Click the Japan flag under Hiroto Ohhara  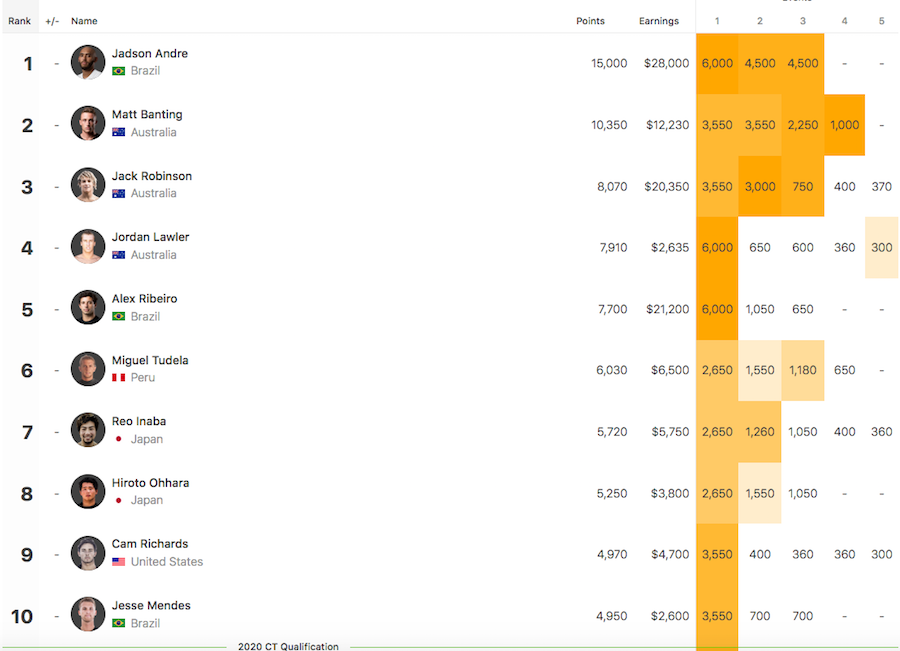tap(119, 501)
